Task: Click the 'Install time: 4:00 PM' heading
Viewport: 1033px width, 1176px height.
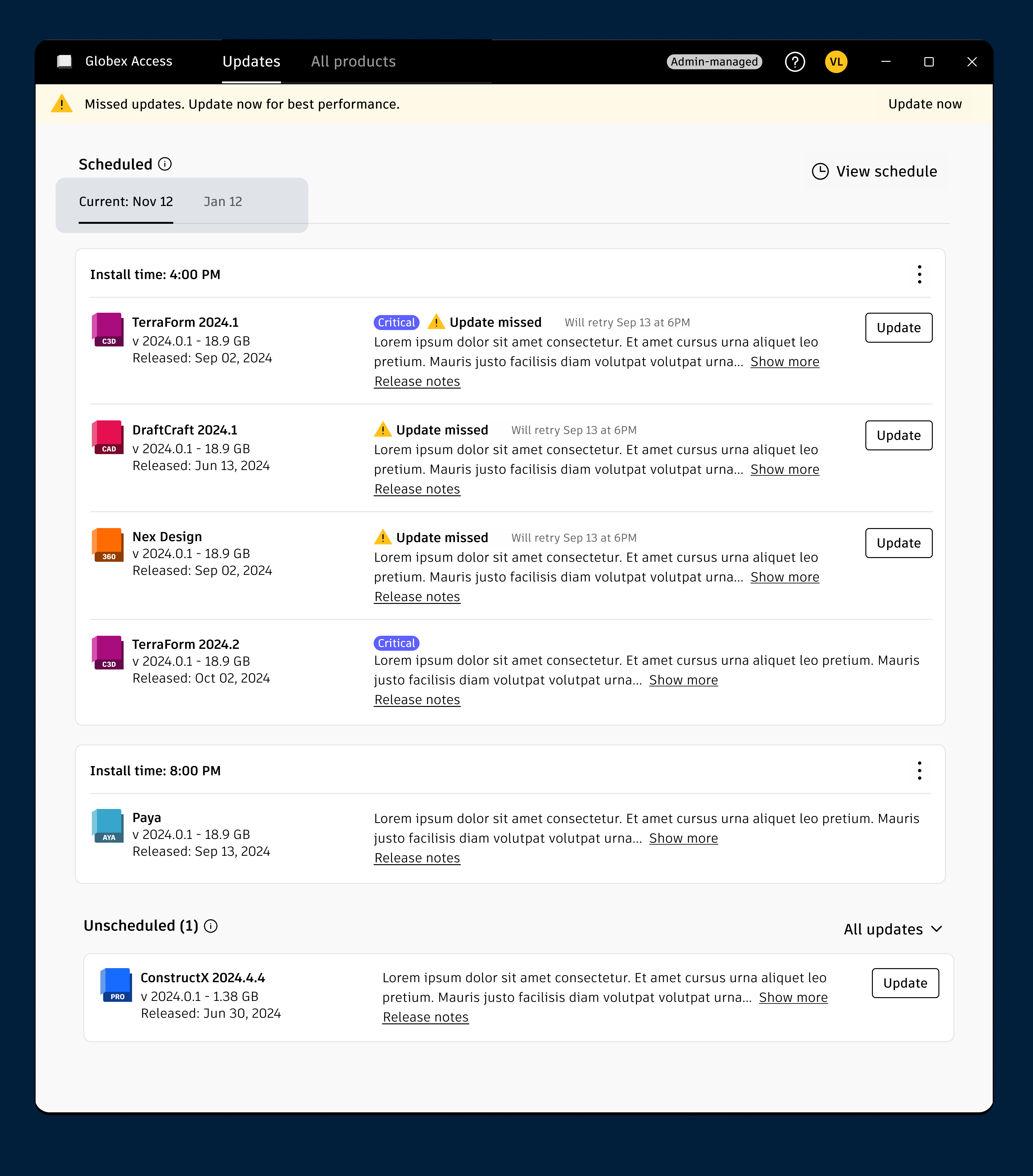Action: tap(155, 274)
